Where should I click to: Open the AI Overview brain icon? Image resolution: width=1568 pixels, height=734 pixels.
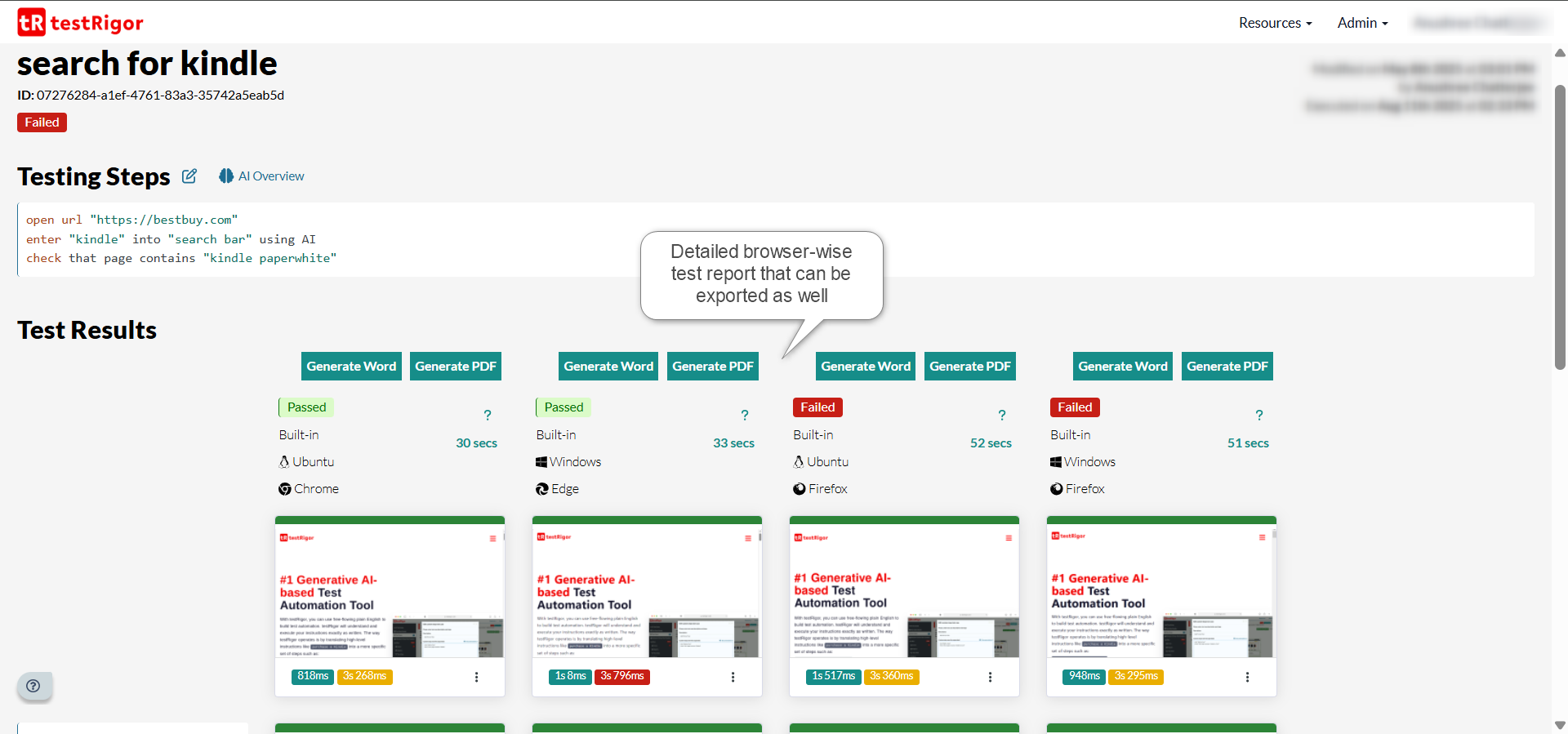tap(226, 176)
